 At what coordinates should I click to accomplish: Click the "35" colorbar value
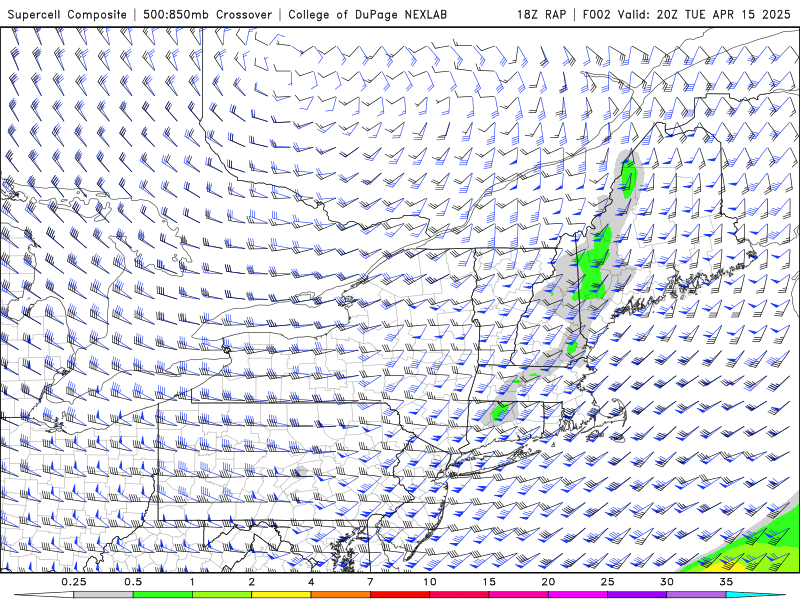pyautogui.click(x=726, y=582)
